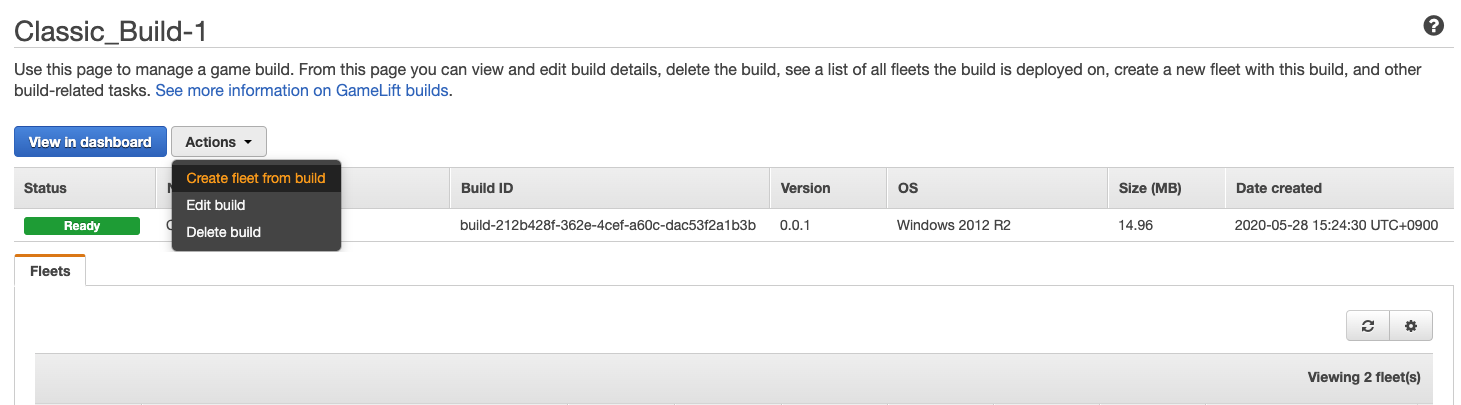
Task: Open fleet table settings gear
Action: click(x=1411, y=326)
